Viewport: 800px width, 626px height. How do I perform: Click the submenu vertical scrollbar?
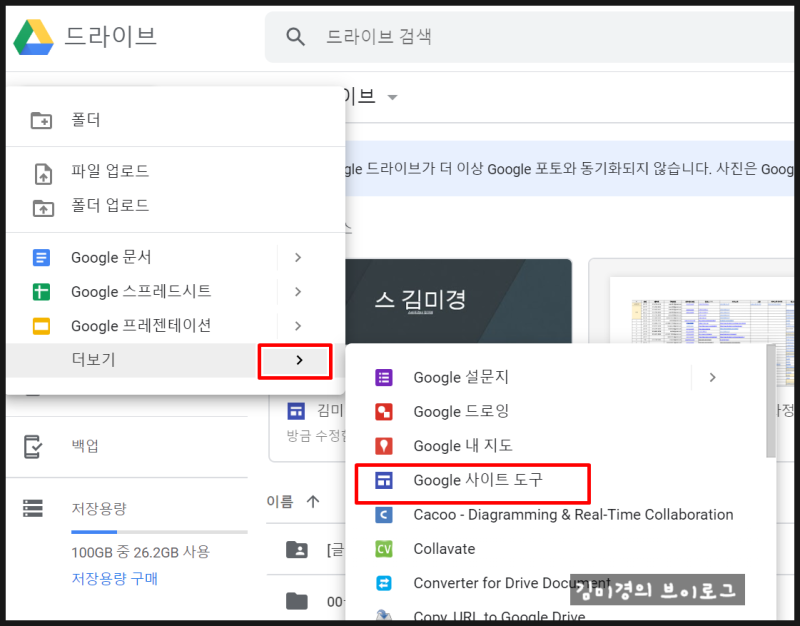(771, 401)
